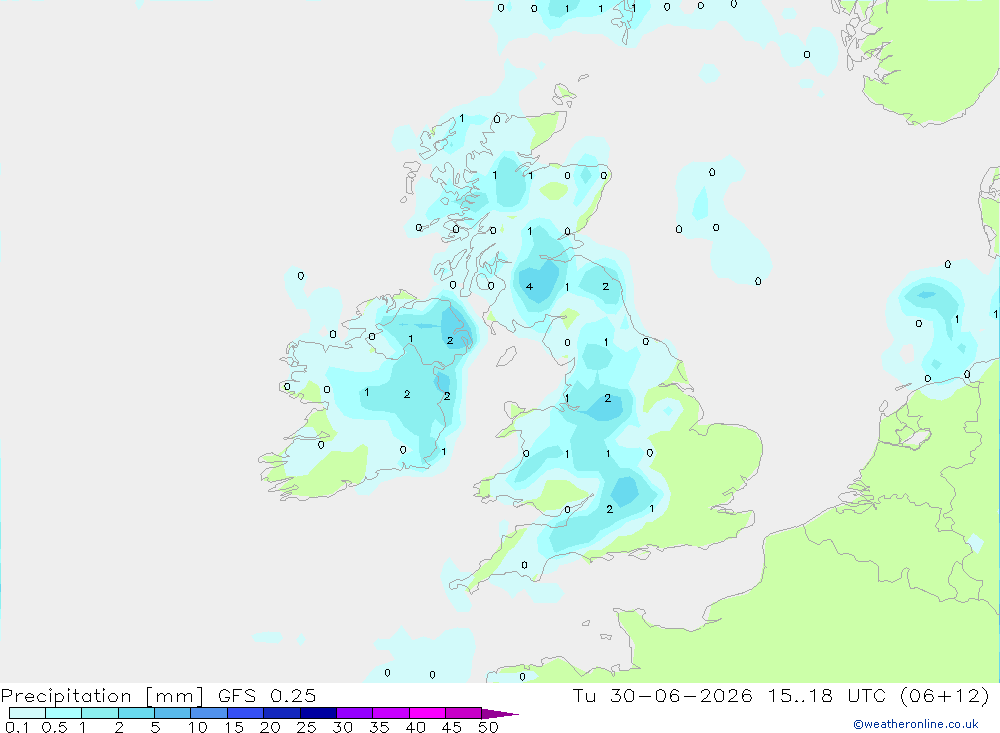Click the '45' legend scale label
The height and width of the screenshot is (733, 1000).
click(x=452, y=727)
